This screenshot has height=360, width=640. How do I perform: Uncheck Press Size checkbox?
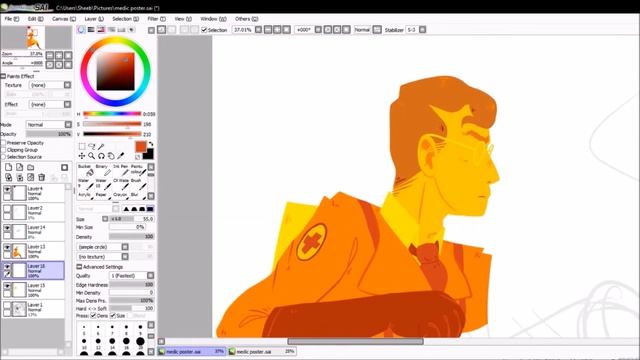tap(113, 316)
